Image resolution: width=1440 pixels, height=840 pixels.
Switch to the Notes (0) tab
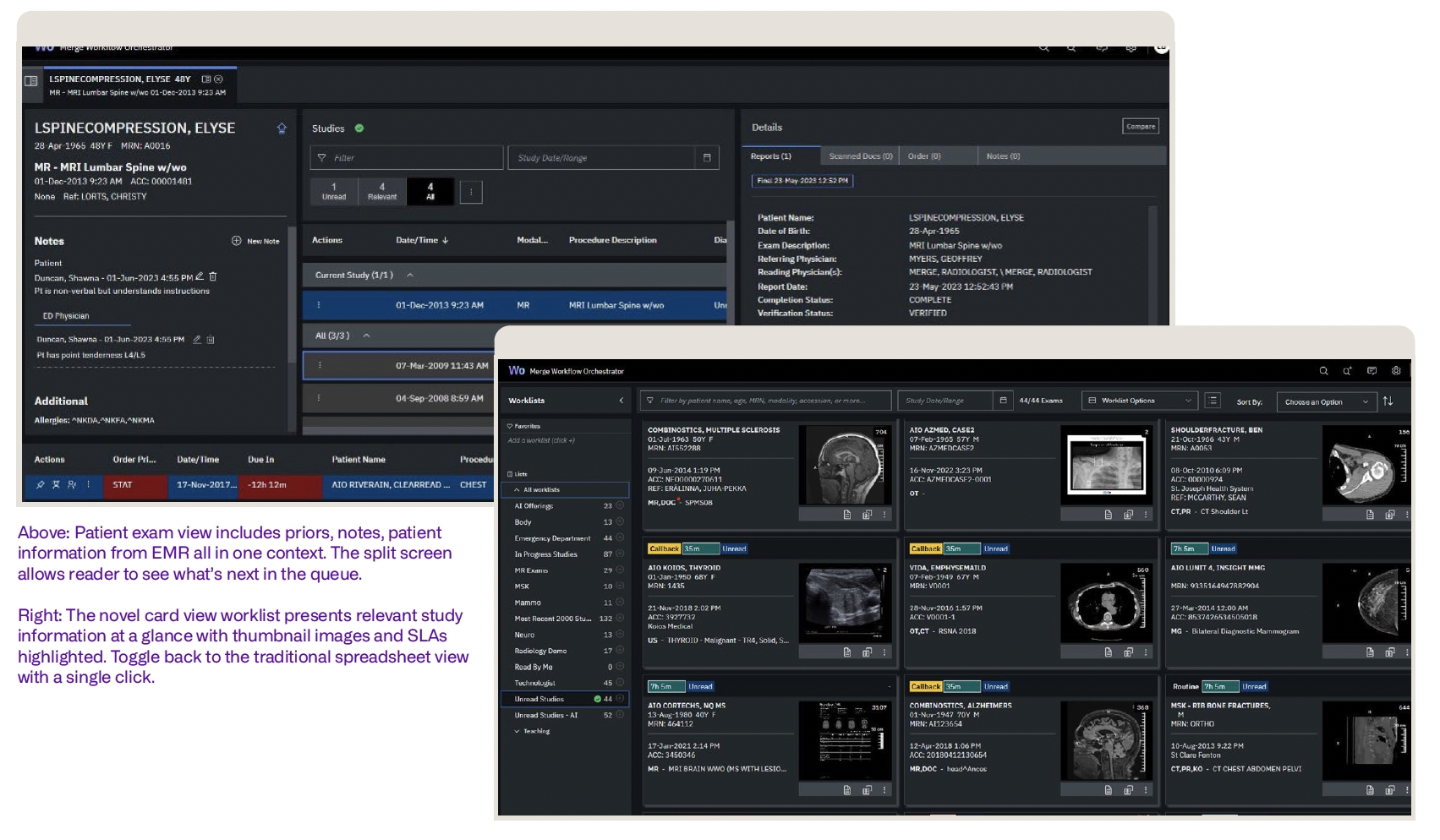coord(1003,156)
